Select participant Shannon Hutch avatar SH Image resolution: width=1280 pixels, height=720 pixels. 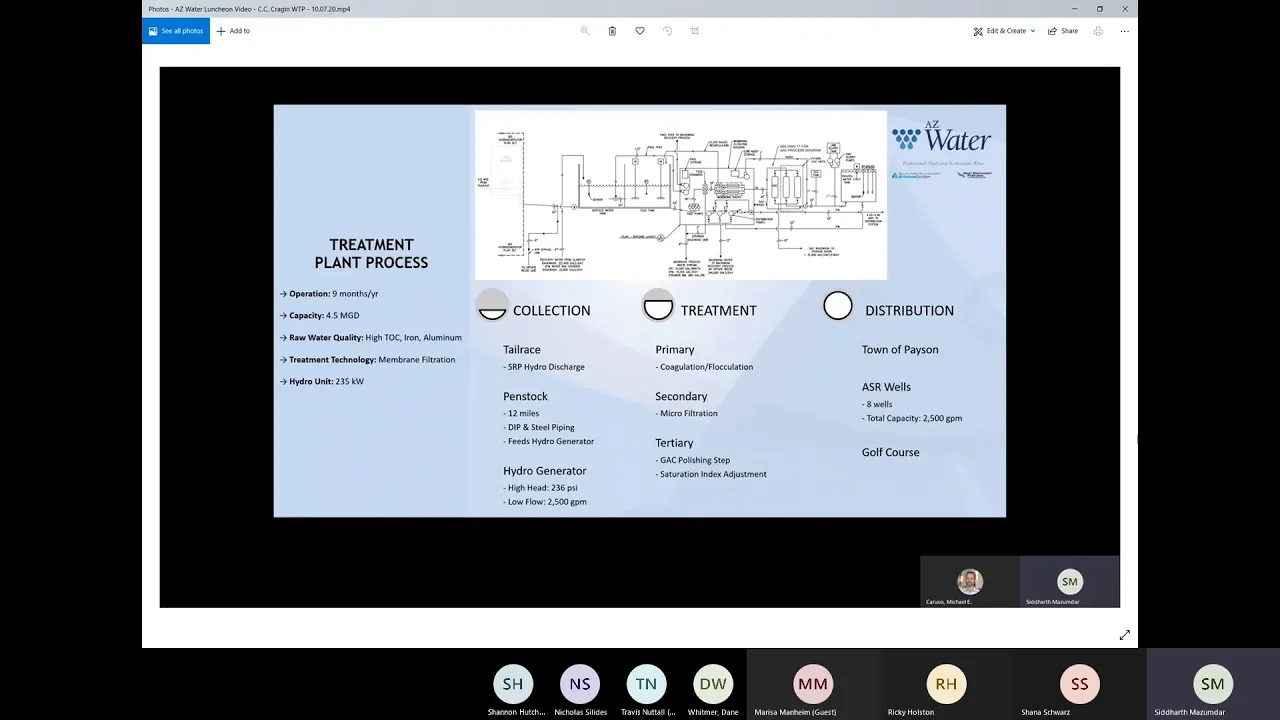coord(513,684)
